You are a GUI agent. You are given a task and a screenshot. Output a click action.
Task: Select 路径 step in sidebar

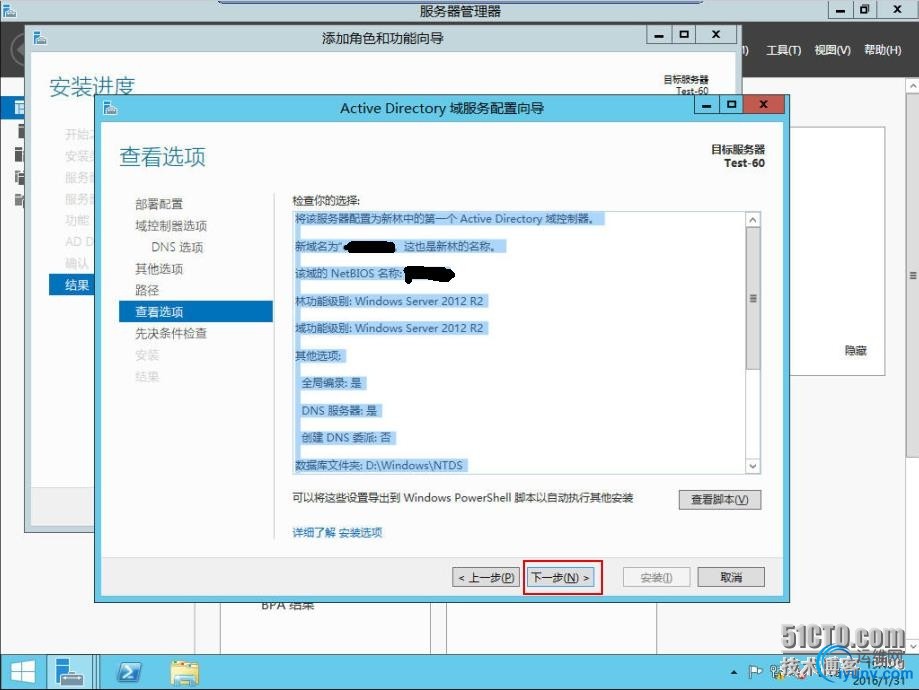[147, 290]
